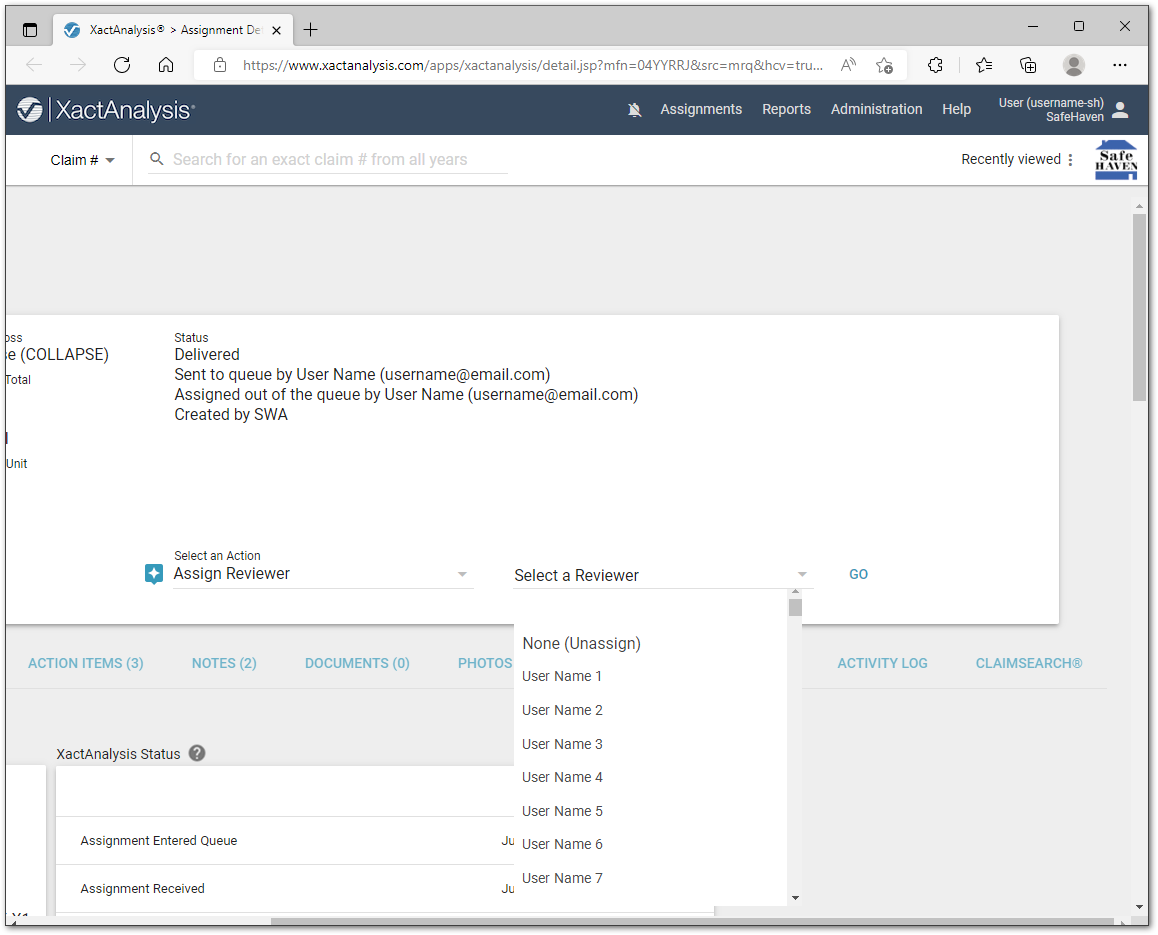The height and width of the screenshot is (935, 1158).
Task: Click the site lock info icon
Action: (x=219, y=65)
